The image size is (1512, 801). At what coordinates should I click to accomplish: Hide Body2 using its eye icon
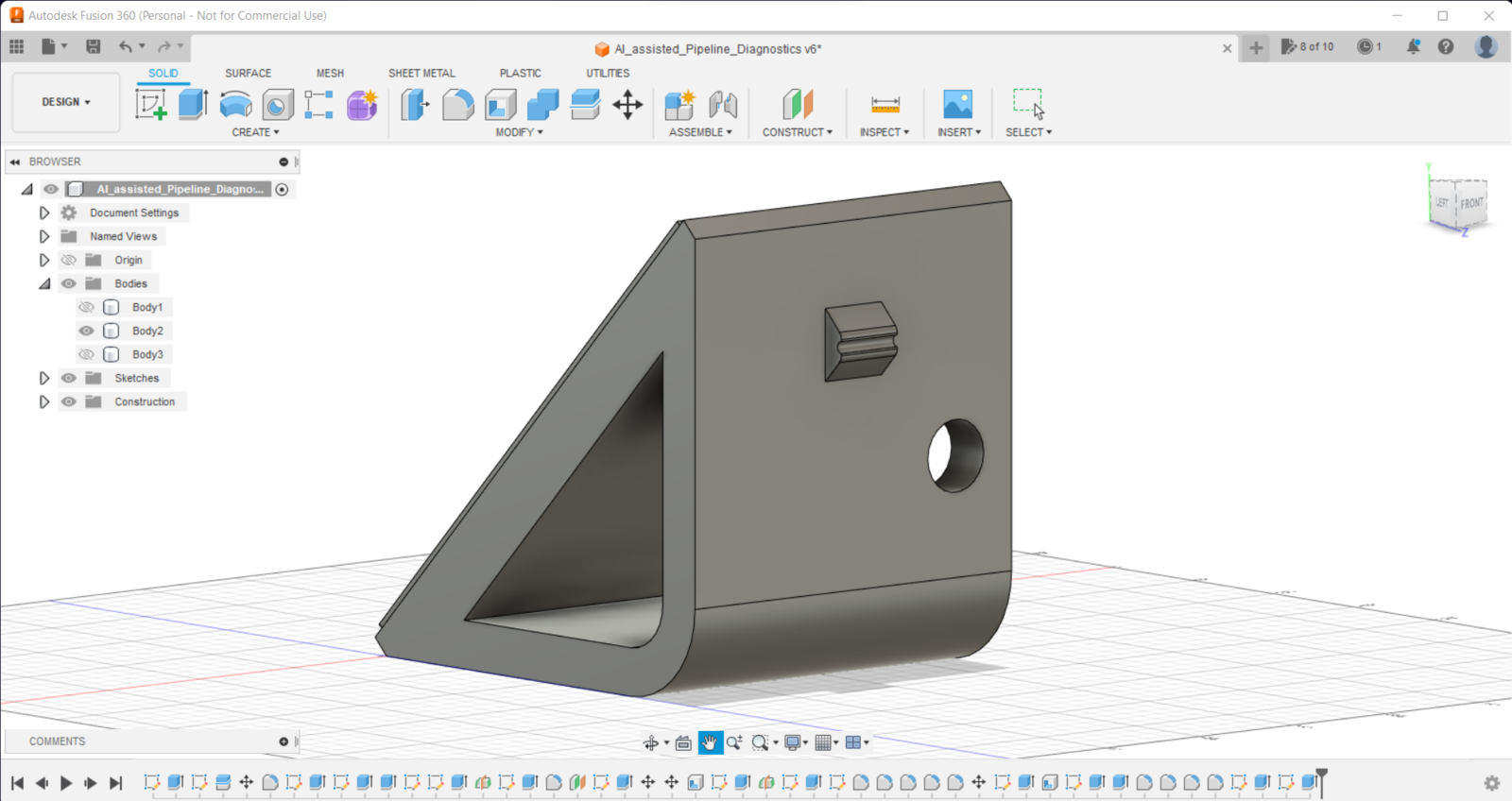[x=87, y=331]
